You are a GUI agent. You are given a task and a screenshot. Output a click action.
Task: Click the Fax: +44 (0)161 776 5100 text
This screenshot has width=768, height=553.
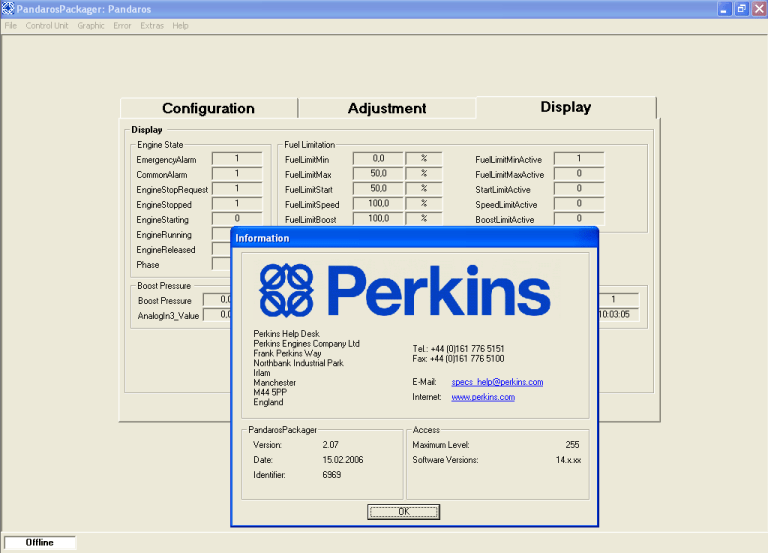(x=458, y=359)
